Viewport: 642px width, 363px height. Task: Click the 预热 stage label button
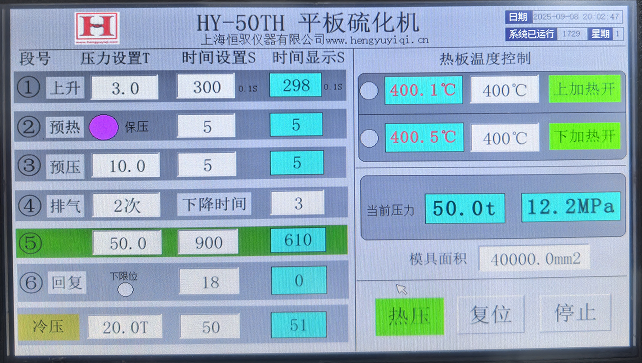tap(65, 127)
